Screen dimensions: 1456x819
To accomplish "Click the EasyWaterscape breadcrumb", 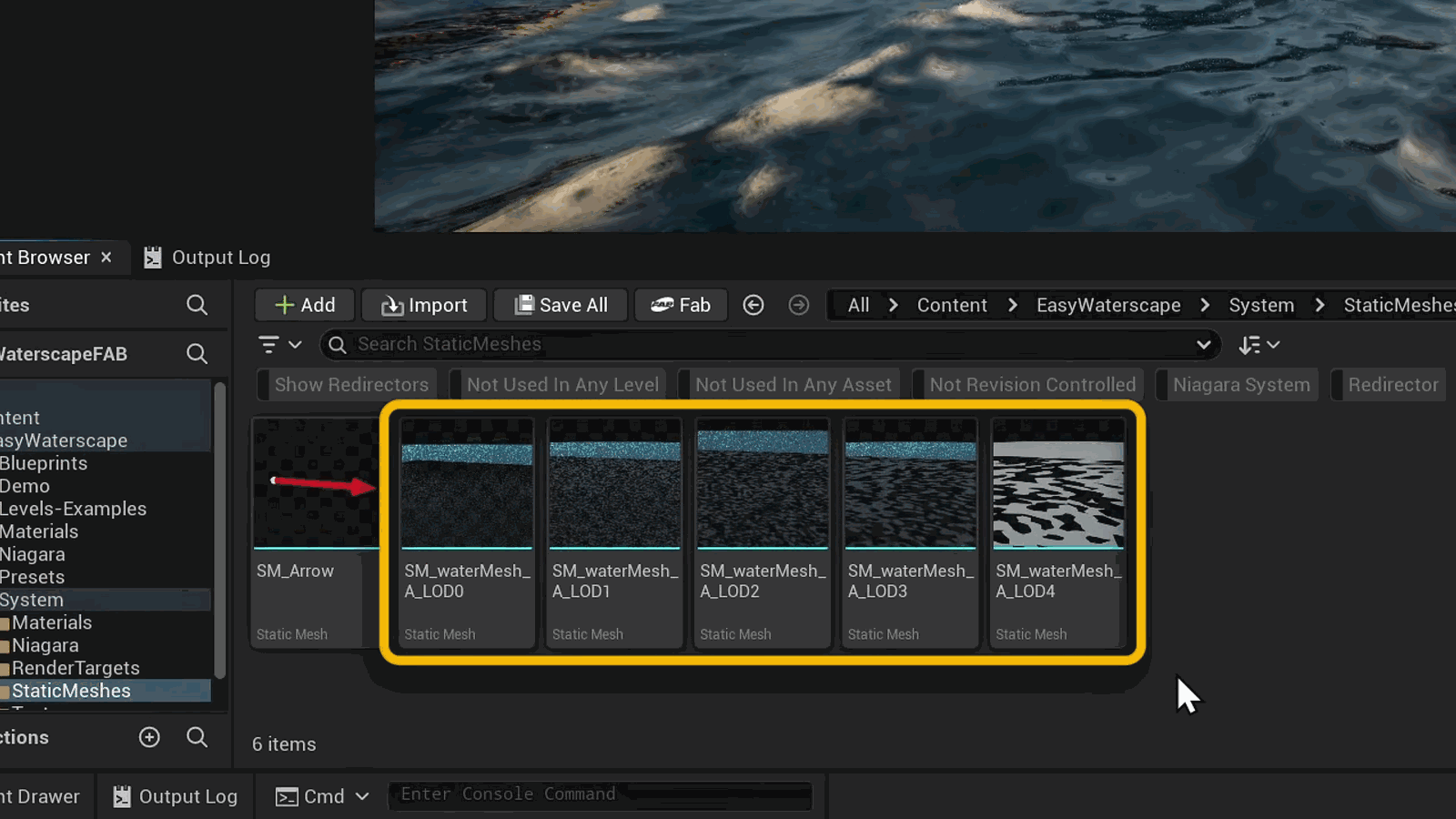I will point(1108,305).
